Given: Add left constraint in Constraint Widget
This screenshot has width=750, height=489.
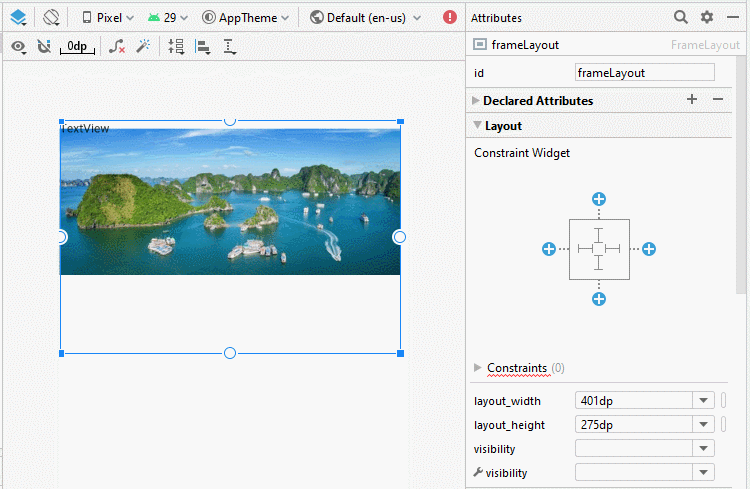Looking at the screenshot, I should (549, 249).
